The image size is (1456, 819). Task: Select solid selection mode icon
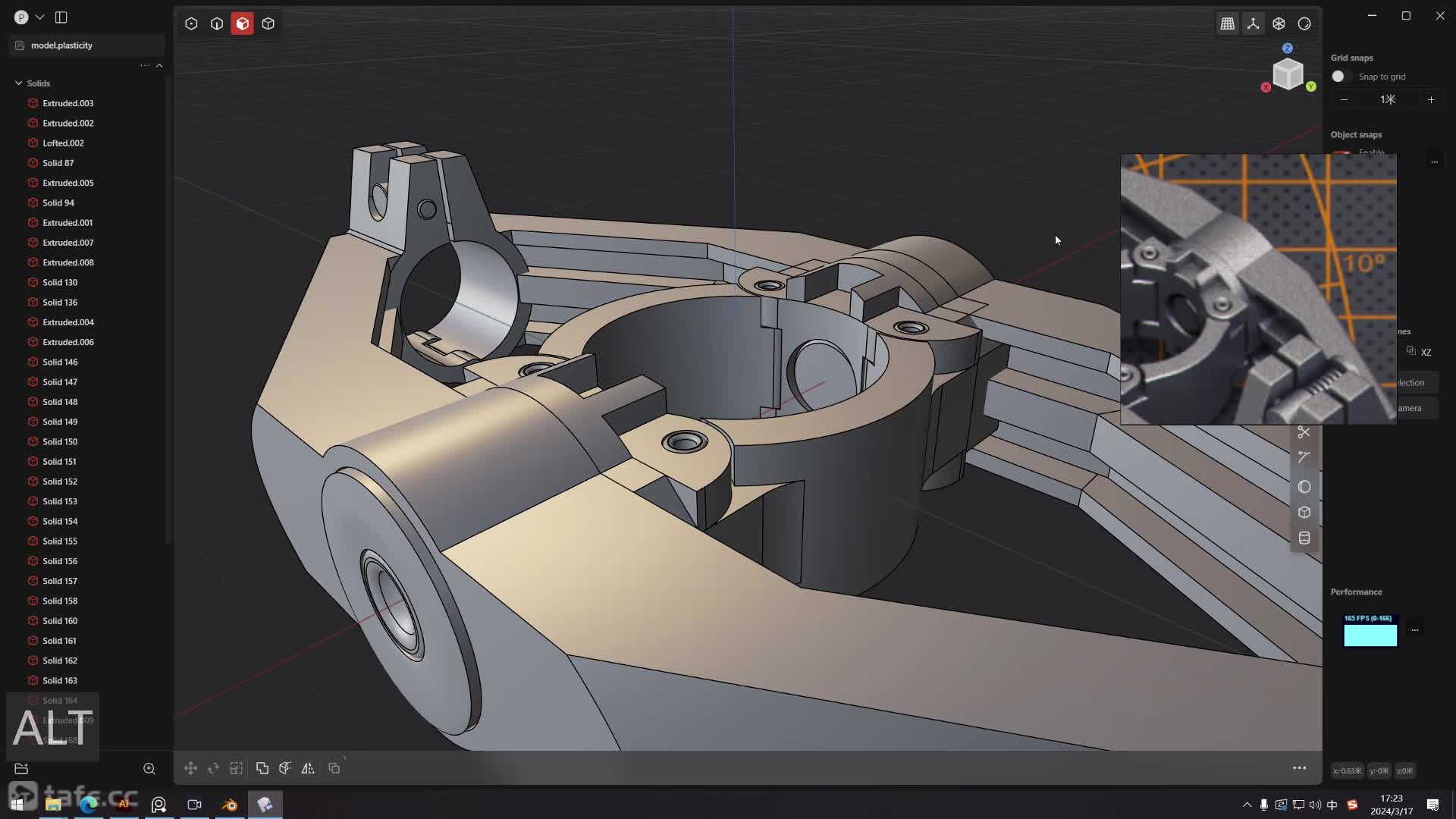268,24
